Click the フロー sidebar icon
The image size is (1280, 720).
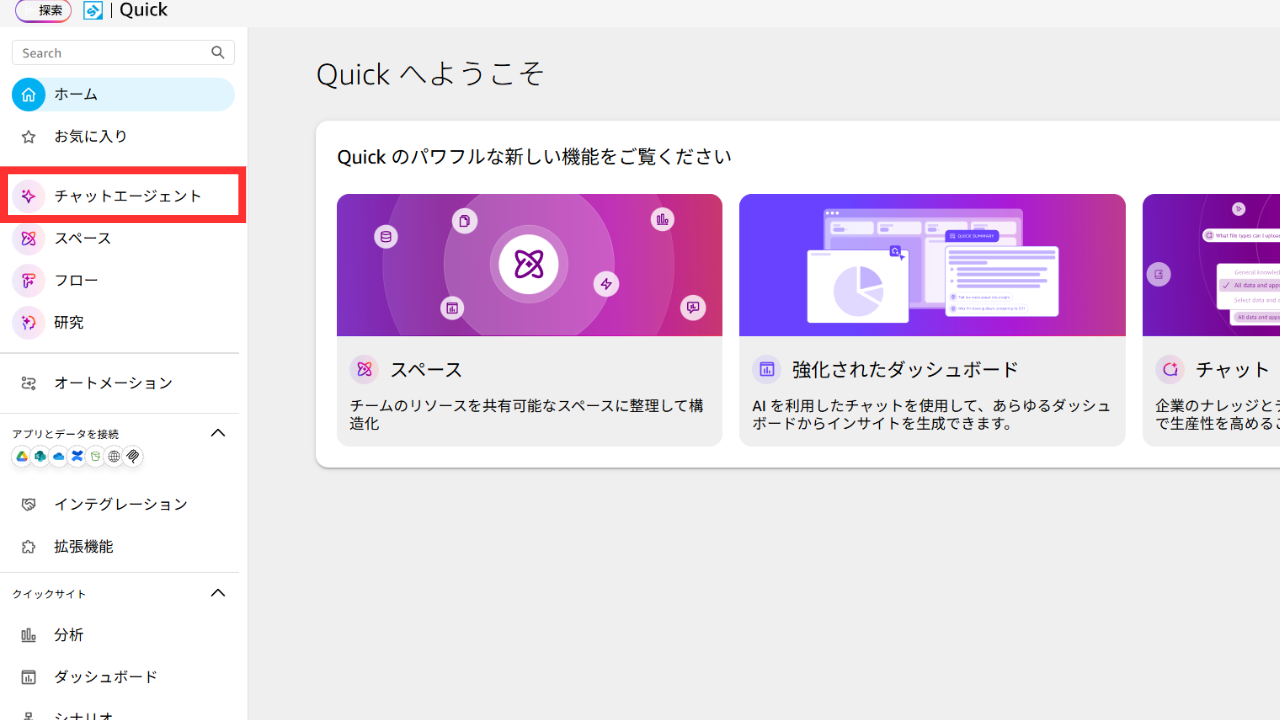(x=28, y=281)
